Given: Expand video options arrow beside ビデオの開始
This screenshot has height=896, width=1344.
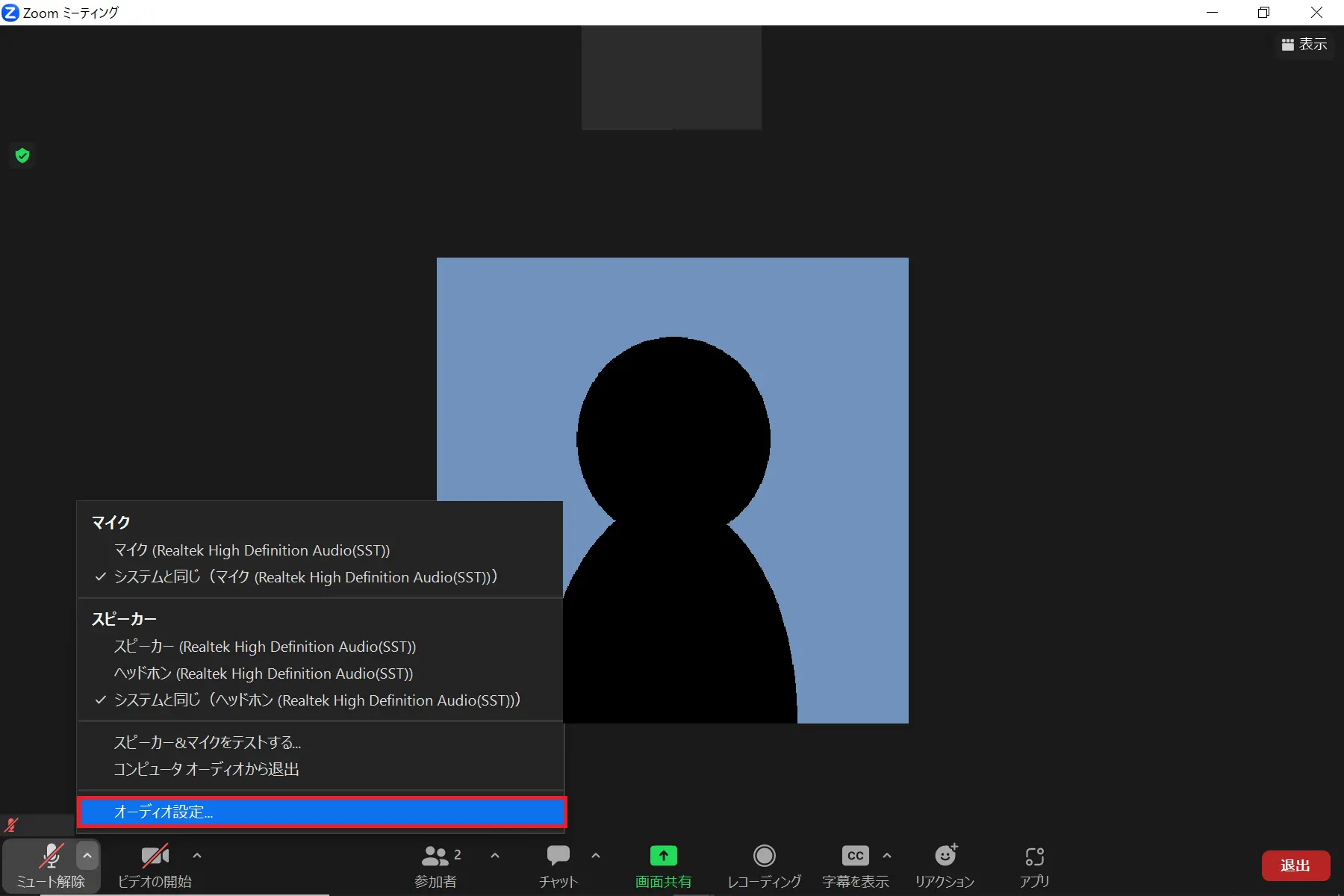Looking at the screenshot, I should tap(197, 856).
